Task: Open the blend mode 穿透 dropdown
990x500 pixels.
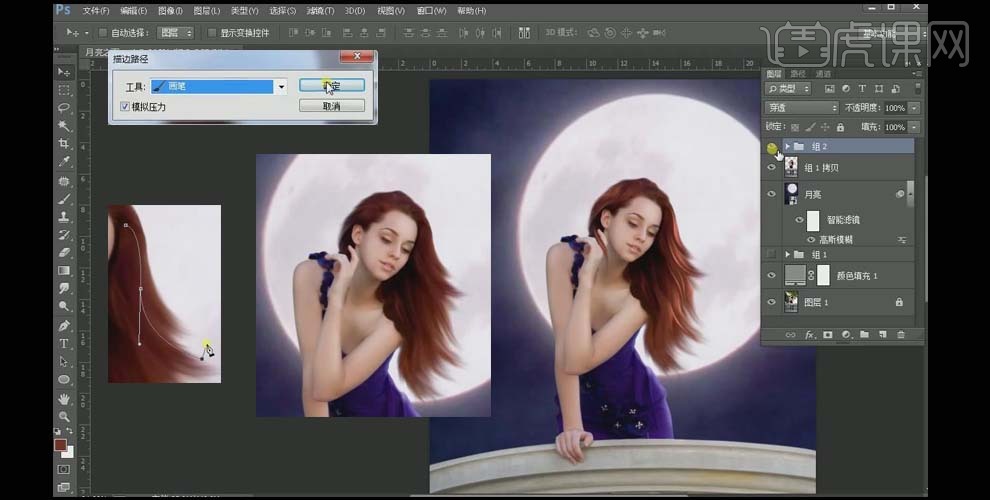Action: [801, 108]
